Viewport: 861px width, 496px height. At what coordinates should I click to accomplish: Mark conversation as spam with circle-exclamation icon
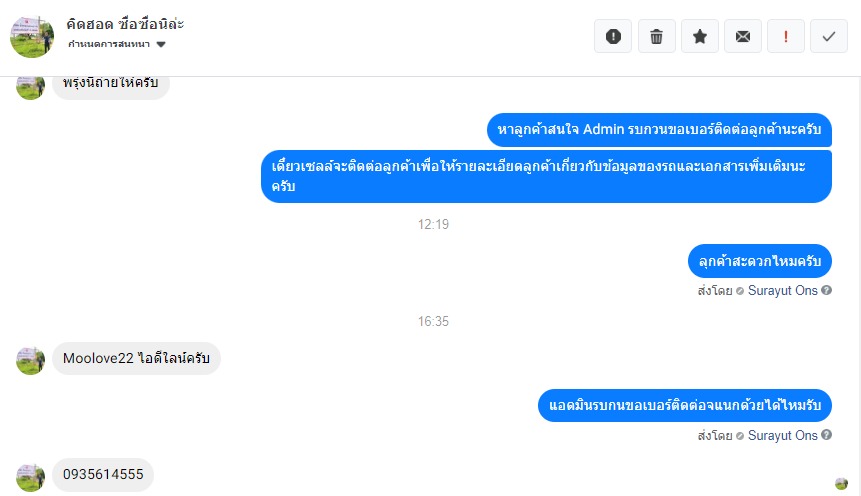pyautogui.click(x=613, y=36)
